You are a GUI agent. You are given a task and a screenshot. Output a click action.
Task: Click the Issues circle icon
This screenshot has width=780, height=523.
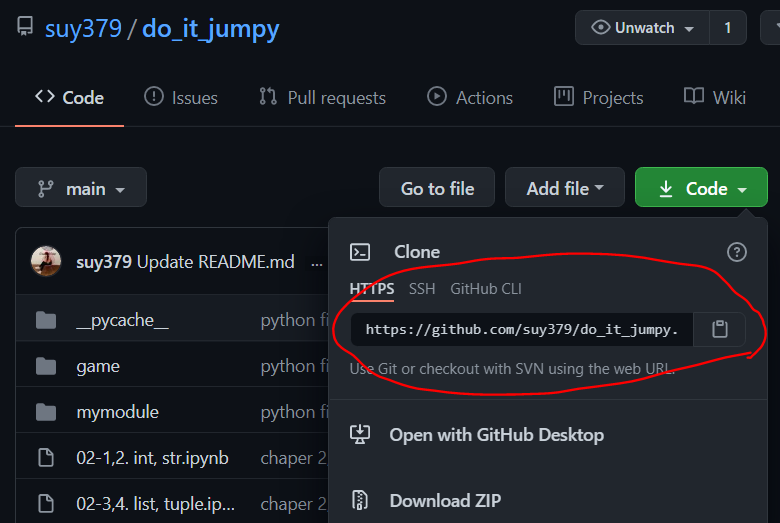pos(154,96)
